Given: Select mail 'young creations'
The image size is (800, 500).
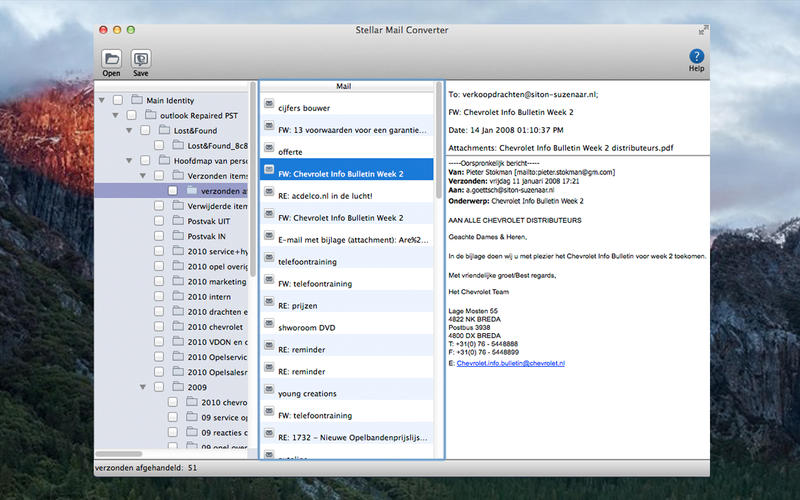Looking at the screenshot, I should coord(347,389).
